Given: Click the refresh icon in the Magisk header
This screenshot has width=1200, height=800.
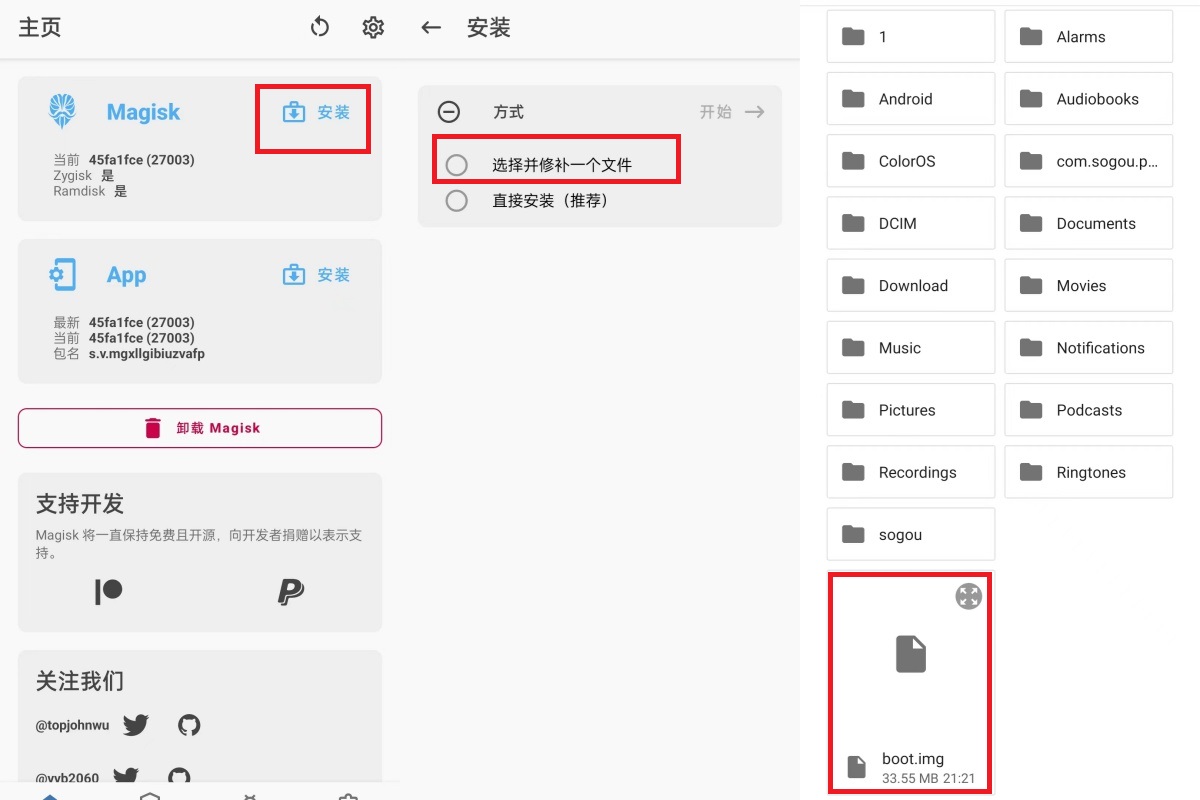Looking at the screenshot, I should 320,27.
